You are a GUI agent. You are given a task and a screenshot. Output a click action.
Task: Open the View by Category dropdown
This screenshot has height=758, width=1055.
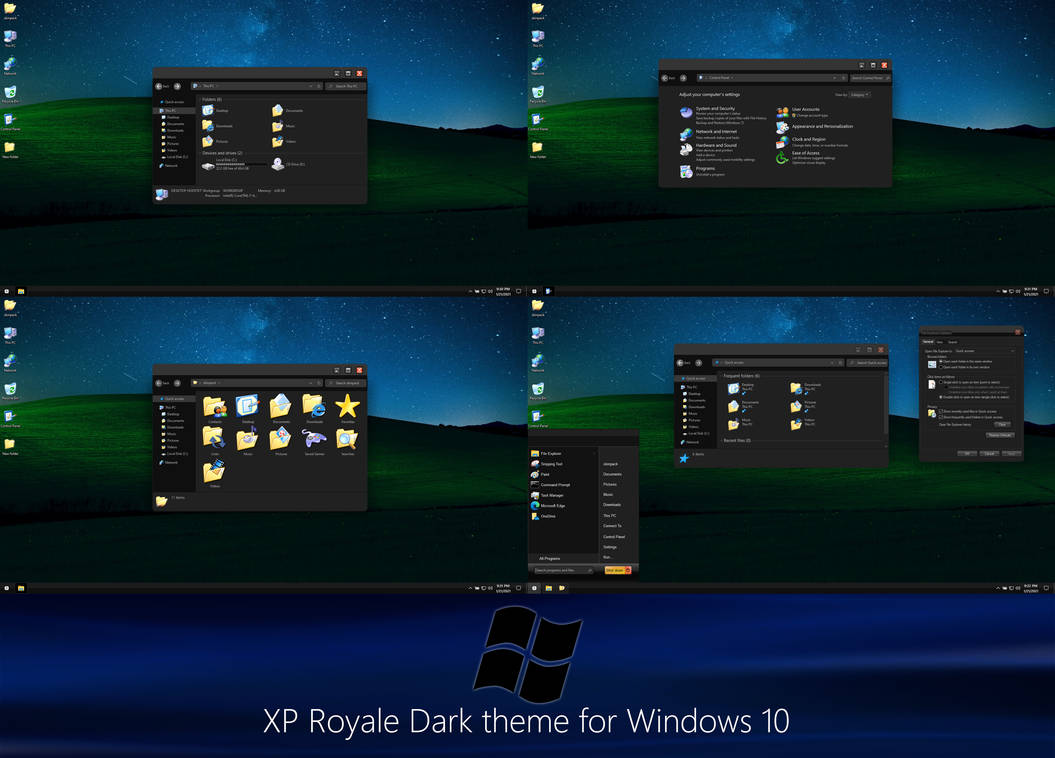pyautogui.click(x=859, y=94)
